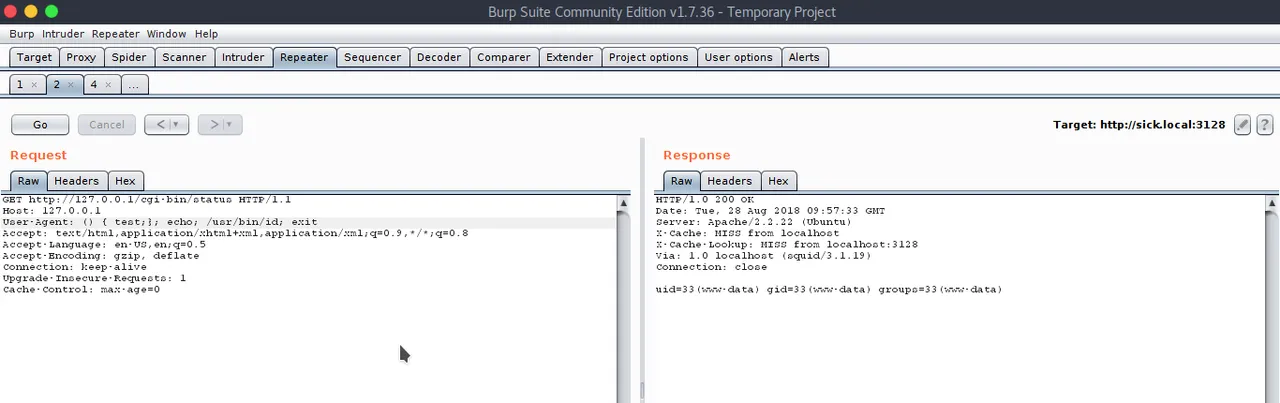Click the Target: http://sick.local:3128 label

pos(1139,125)
